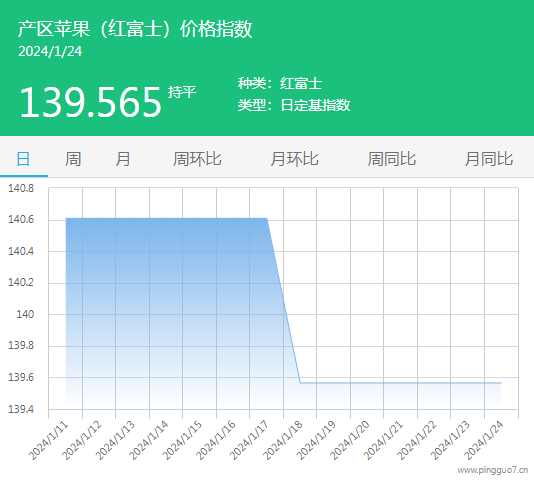The height and width of the screenshot is (481, 534).
Task: Click the 2024/1/21 x-axis date label
Action: pos(383,440)
